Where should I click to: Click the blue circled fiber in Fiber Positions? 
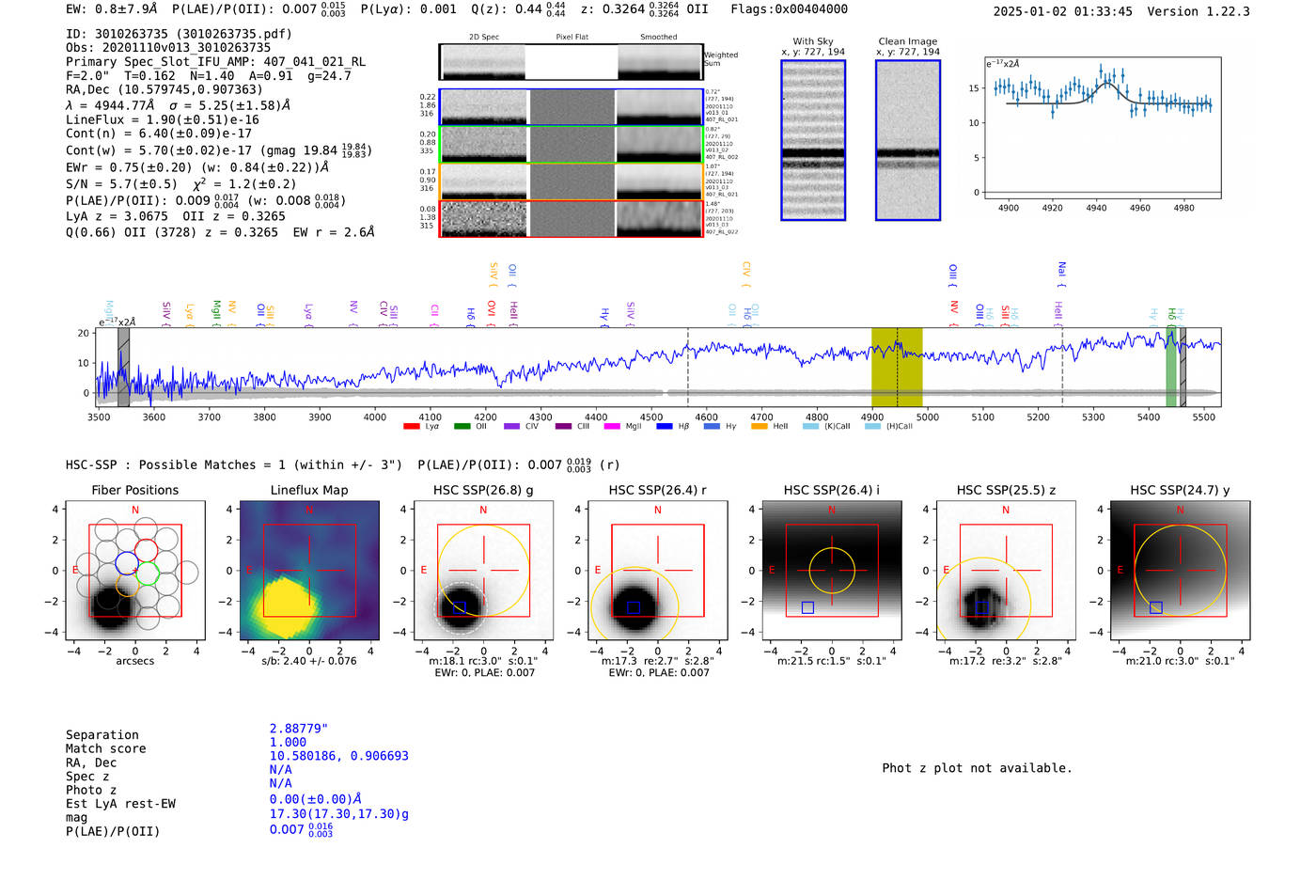click(127, 563)
